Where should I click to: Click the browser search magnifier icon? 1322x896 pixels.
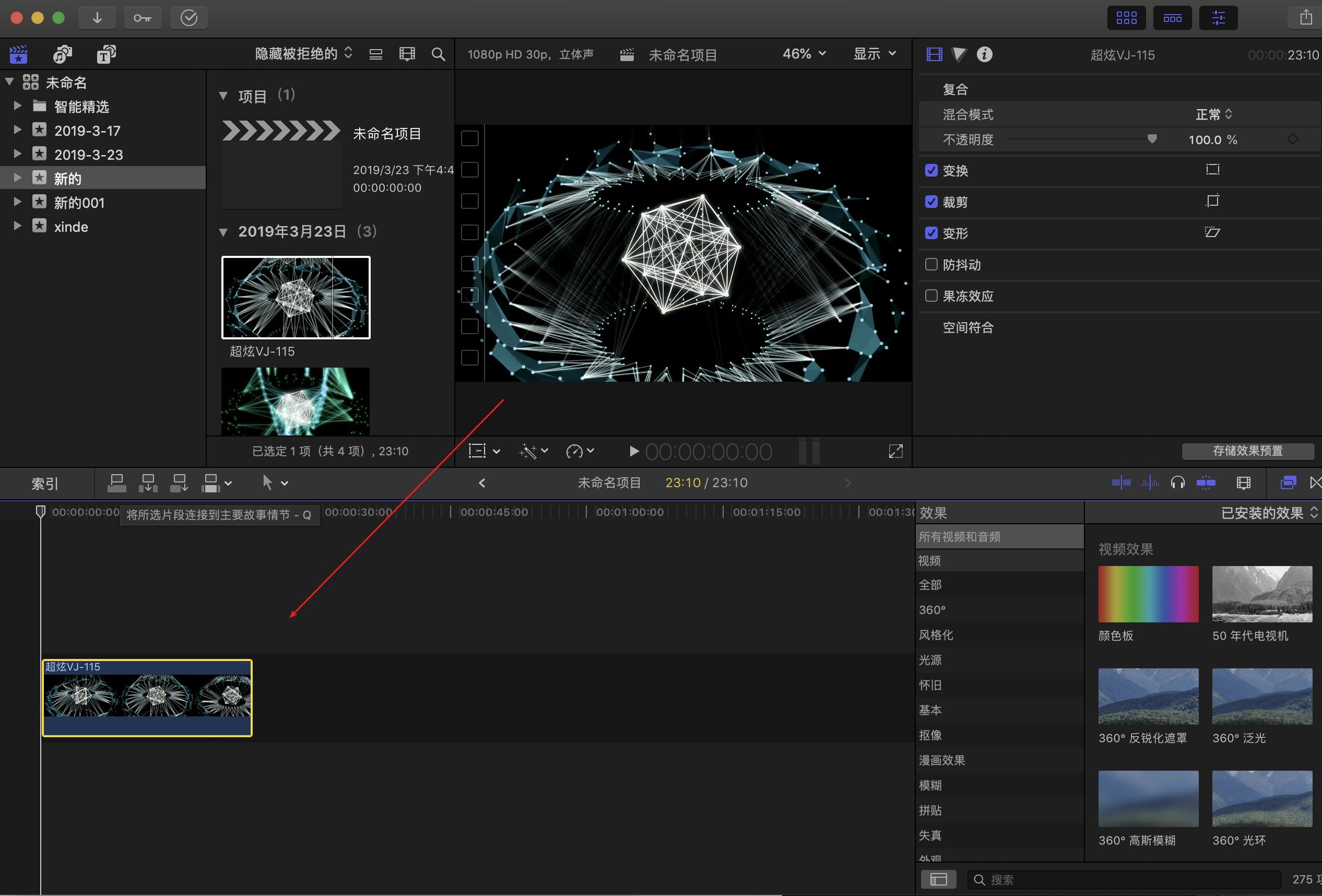438,54
